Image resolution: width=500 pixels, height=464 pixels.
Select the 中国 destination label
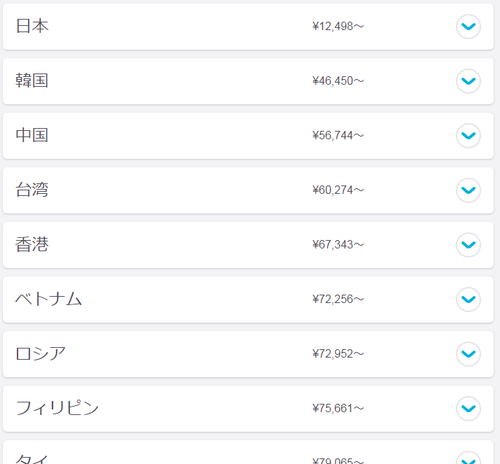32,135
